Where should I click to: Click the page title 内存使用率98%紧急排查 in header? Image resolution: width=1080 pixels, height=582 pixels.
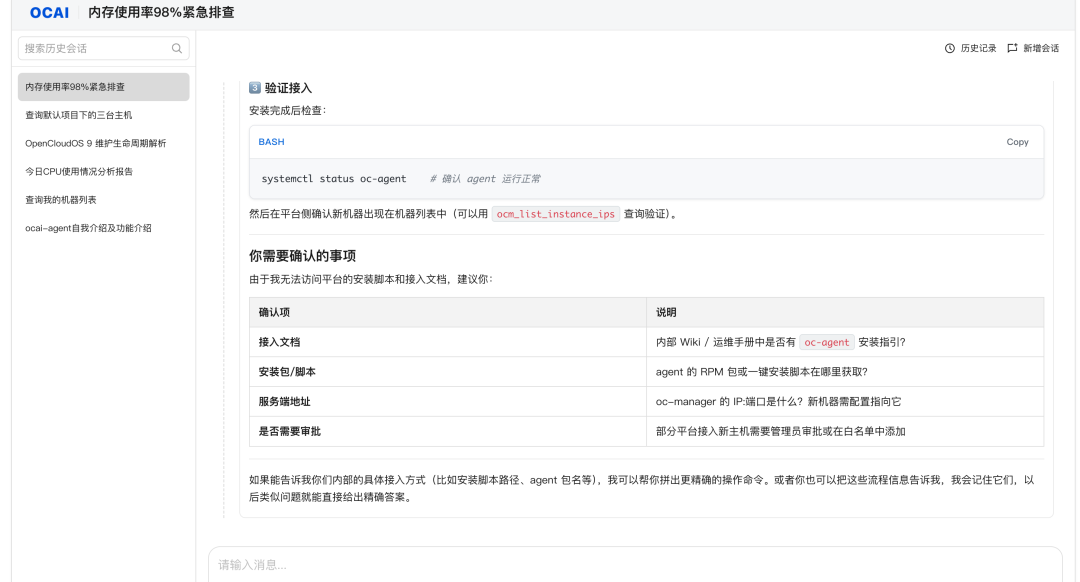pyautogui.click(x=161, y=12)
